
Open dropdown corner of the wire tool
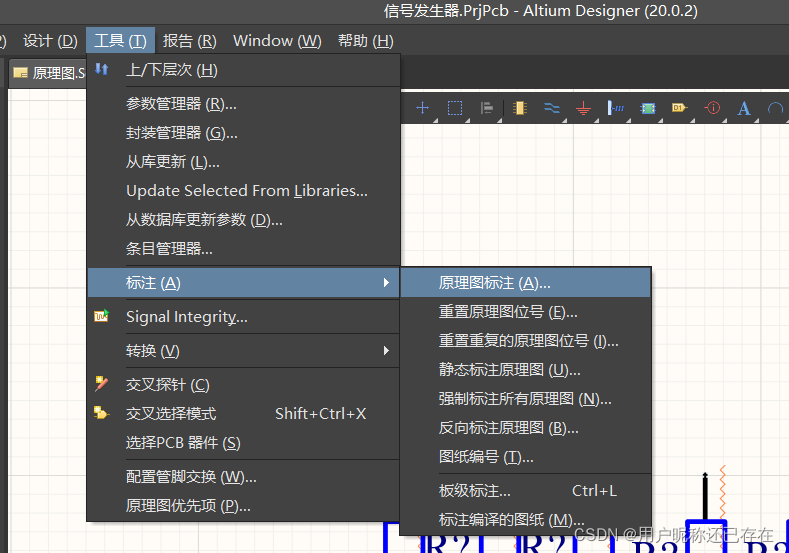pyautogui.click(x=565, y=121)
